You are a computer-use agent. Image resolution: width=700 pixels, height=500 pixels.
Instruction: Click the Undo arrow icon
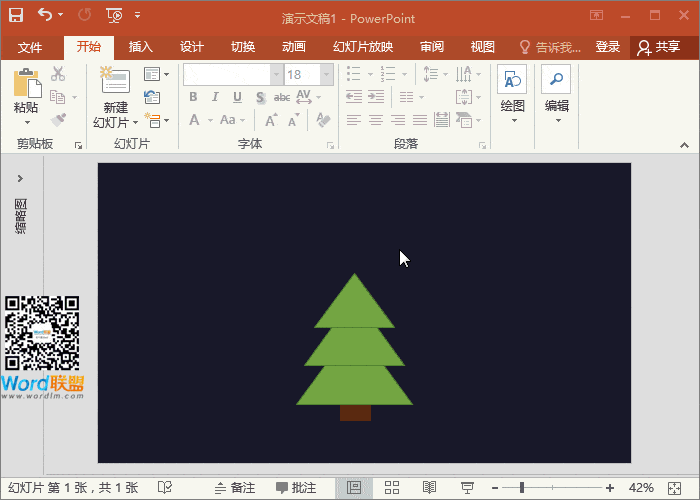tap(45, 15)
